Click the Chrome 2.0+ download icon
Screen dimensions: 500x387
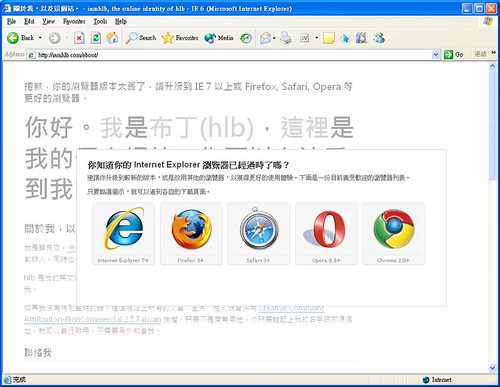coord(394,234)
